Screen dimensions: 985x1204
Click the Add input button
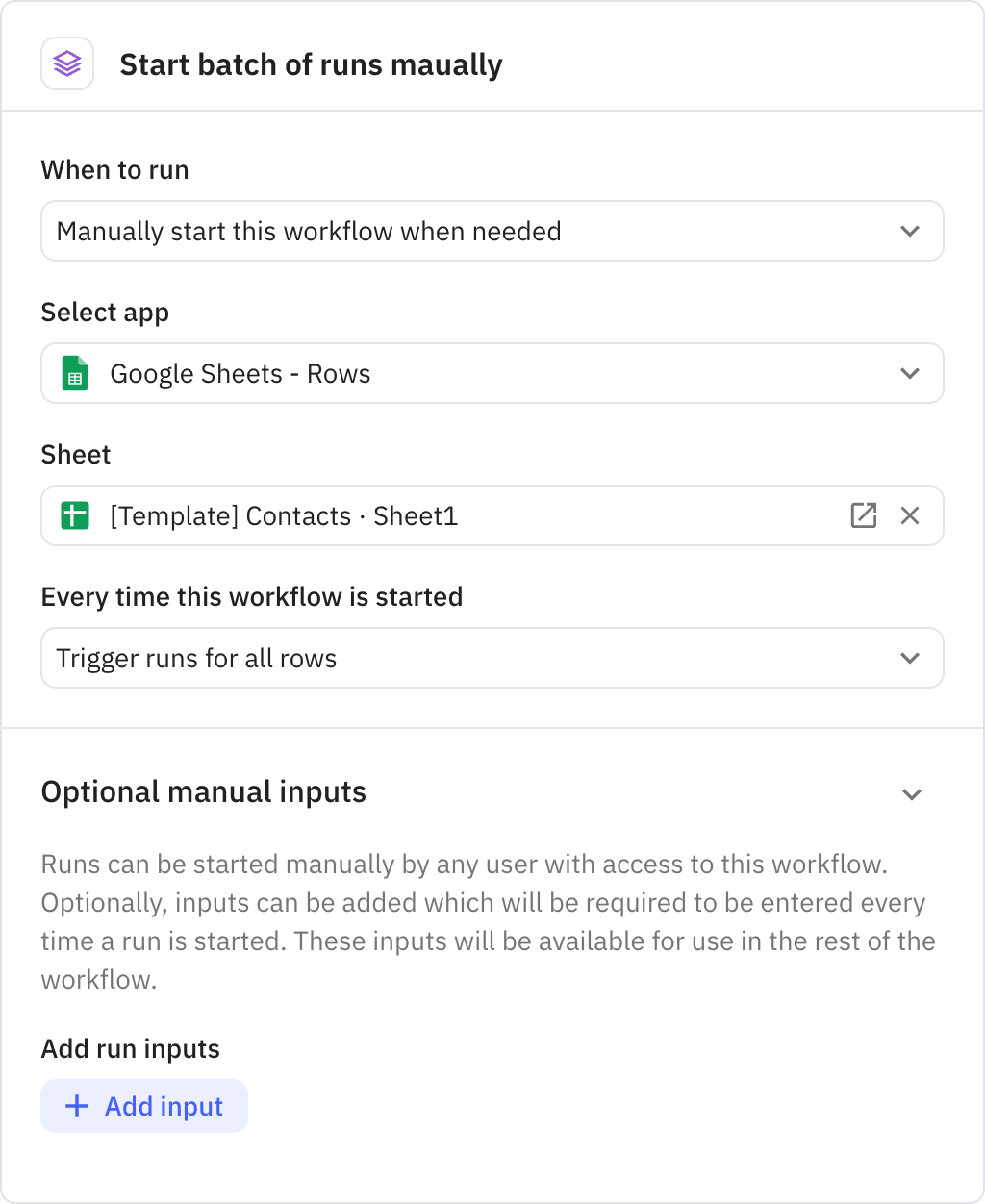click(143, 1106)
